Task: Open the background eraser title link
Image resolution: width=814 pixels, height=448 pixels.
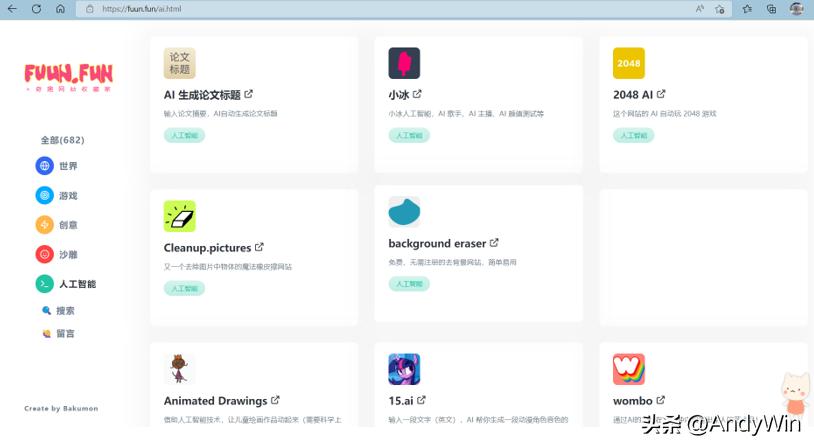Action: (x=437, y=243)
